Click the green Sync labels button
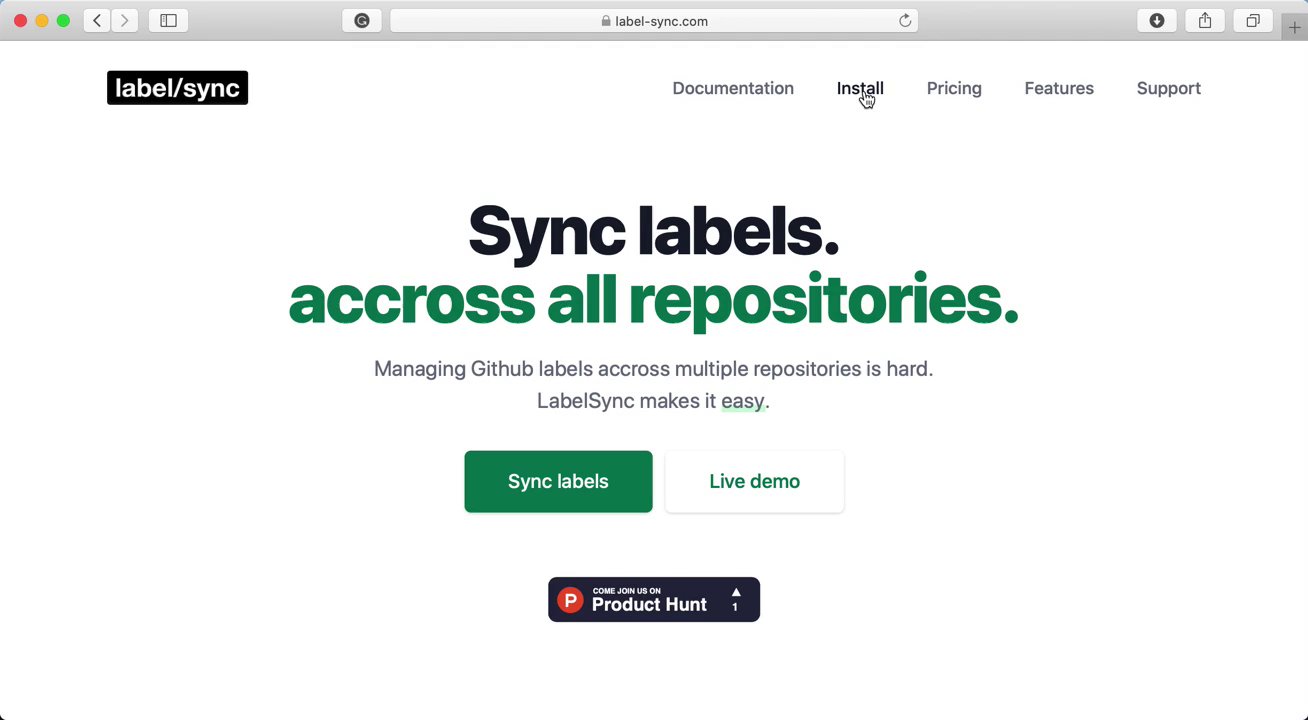The width and height of the screenshot is (1308, 720). pos(558,481)
